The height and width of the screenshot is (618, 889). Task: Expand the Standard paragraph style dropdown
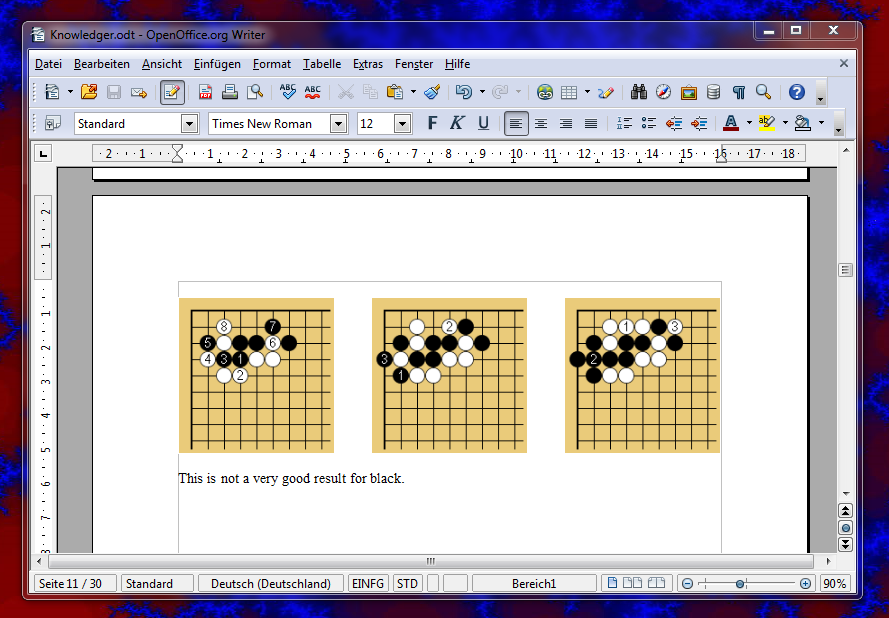pyautogui.click(x=189, y=124)
